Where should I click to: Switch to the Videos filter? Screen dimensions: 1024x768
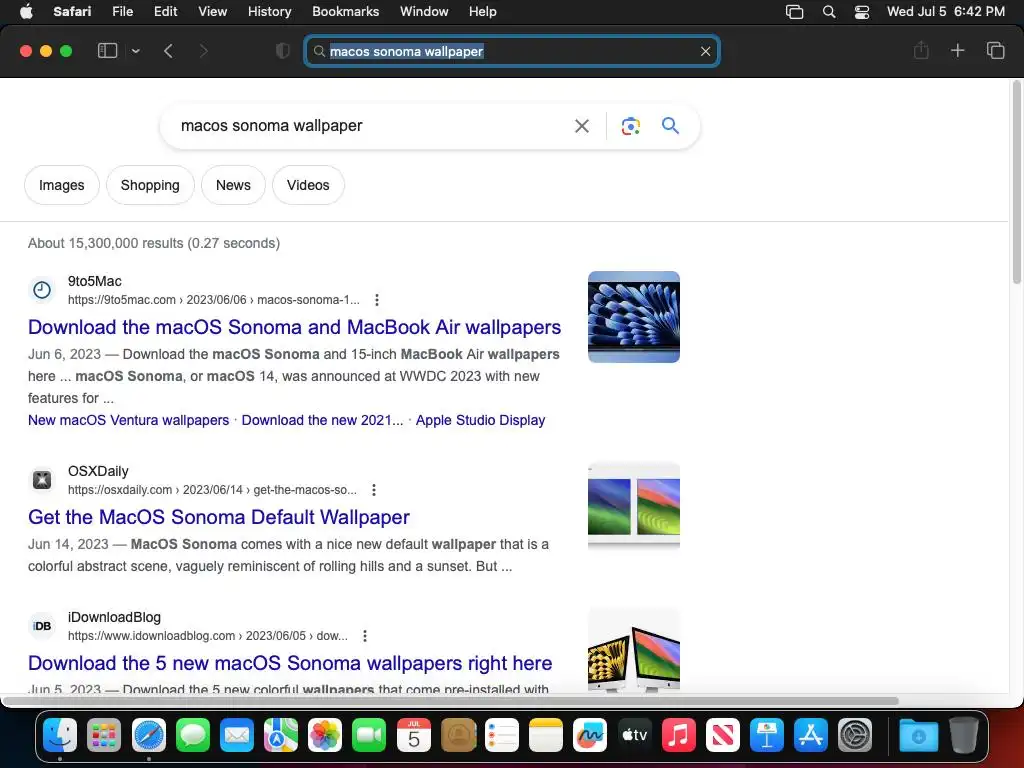coord(308,185)
